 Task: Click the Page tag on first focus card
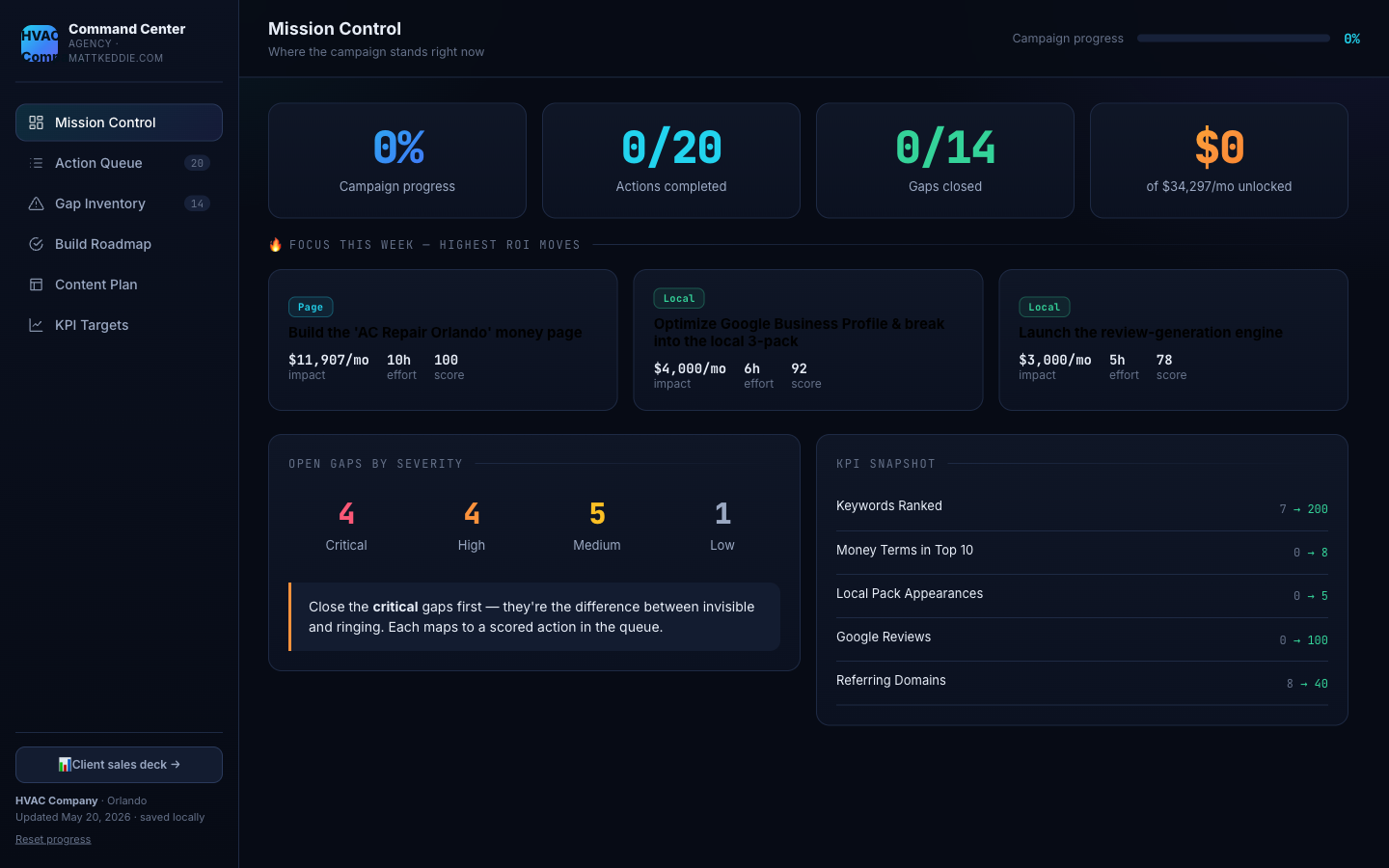click(311, 307)
